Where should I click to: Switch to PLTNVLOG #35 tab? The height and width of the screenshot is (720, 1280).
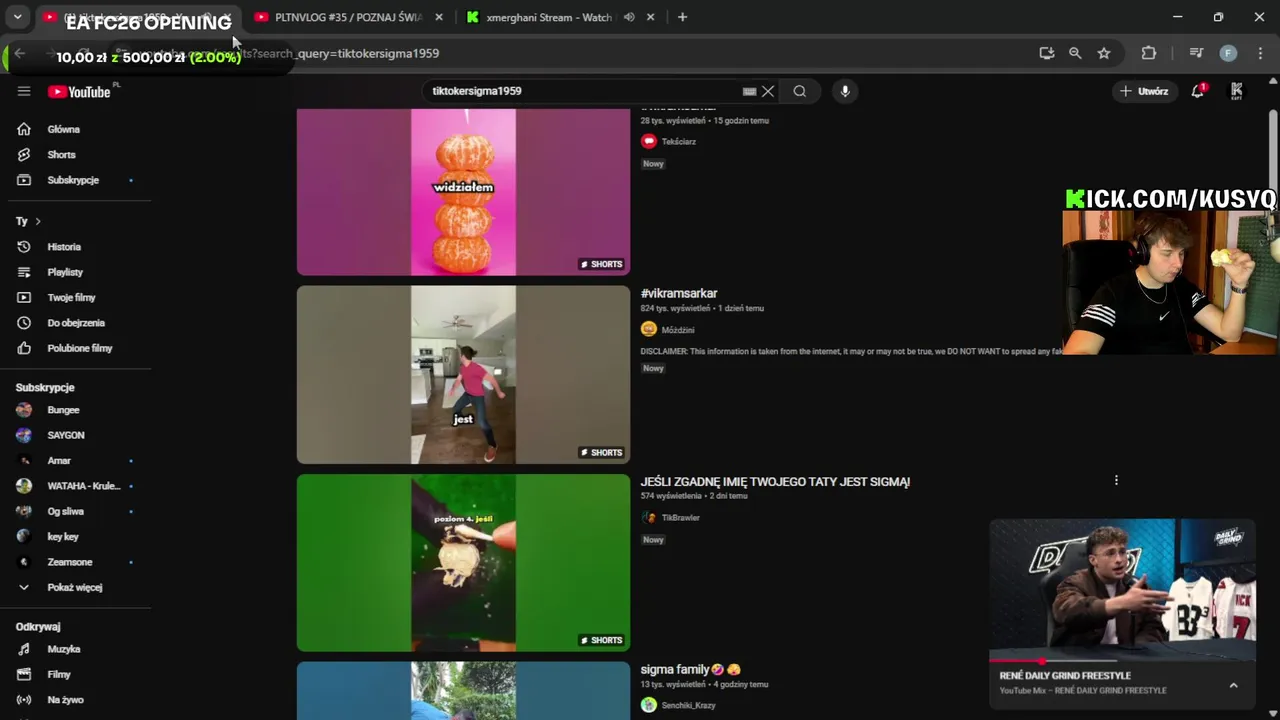348,17
